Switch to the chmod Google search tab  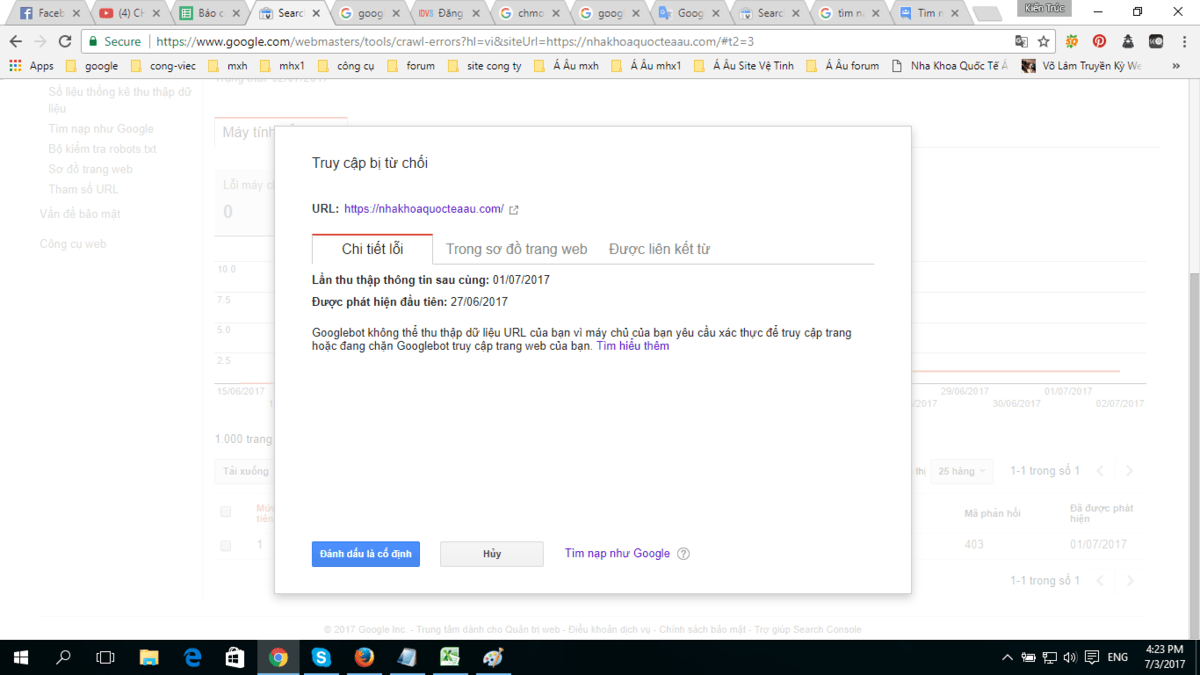click(528, 13)
